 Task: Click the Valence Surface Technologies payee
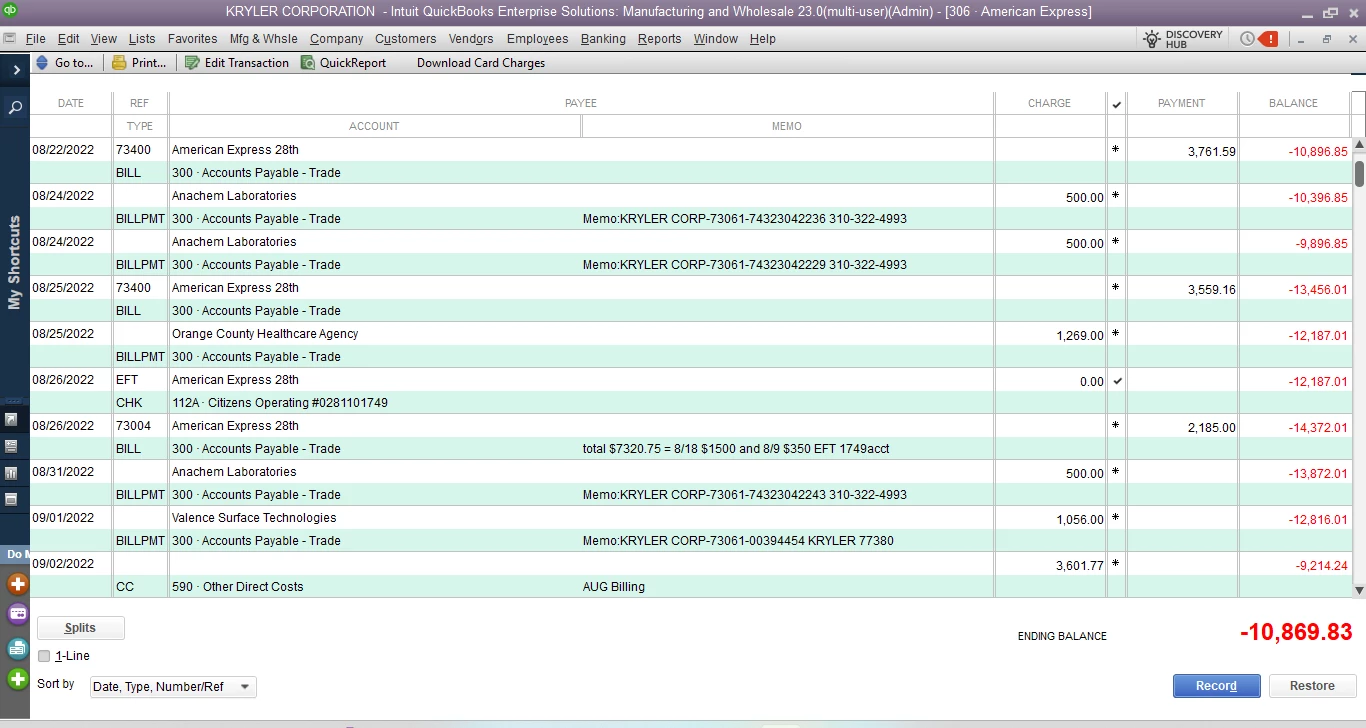point(254,518)
